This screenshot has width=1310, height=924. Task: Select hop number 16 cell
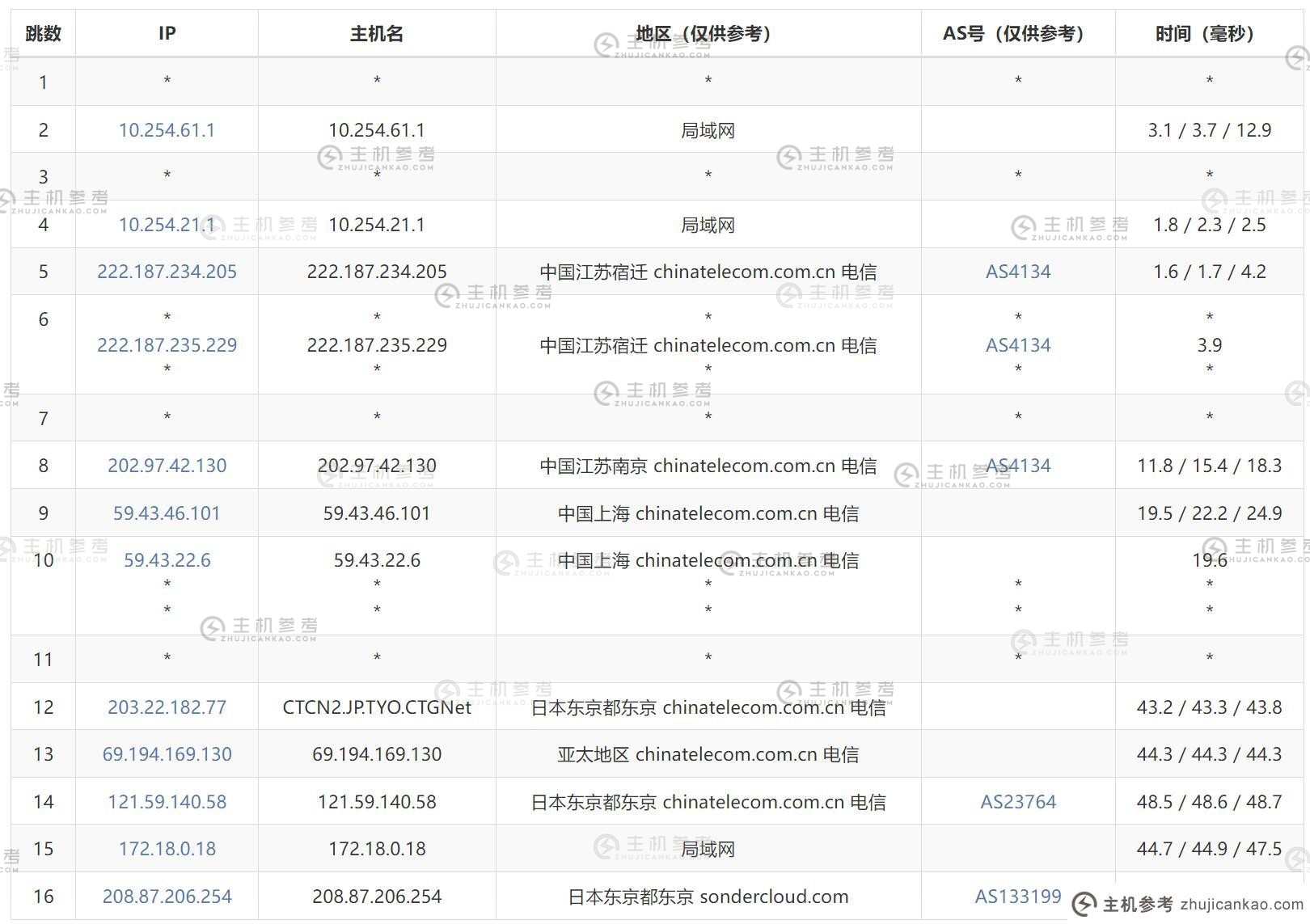(43, 897)
